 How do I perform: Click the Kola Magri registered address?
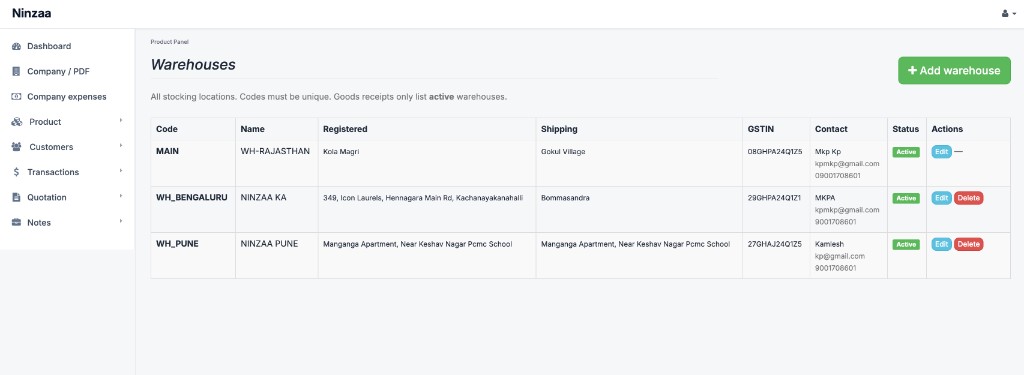point(341,152)
